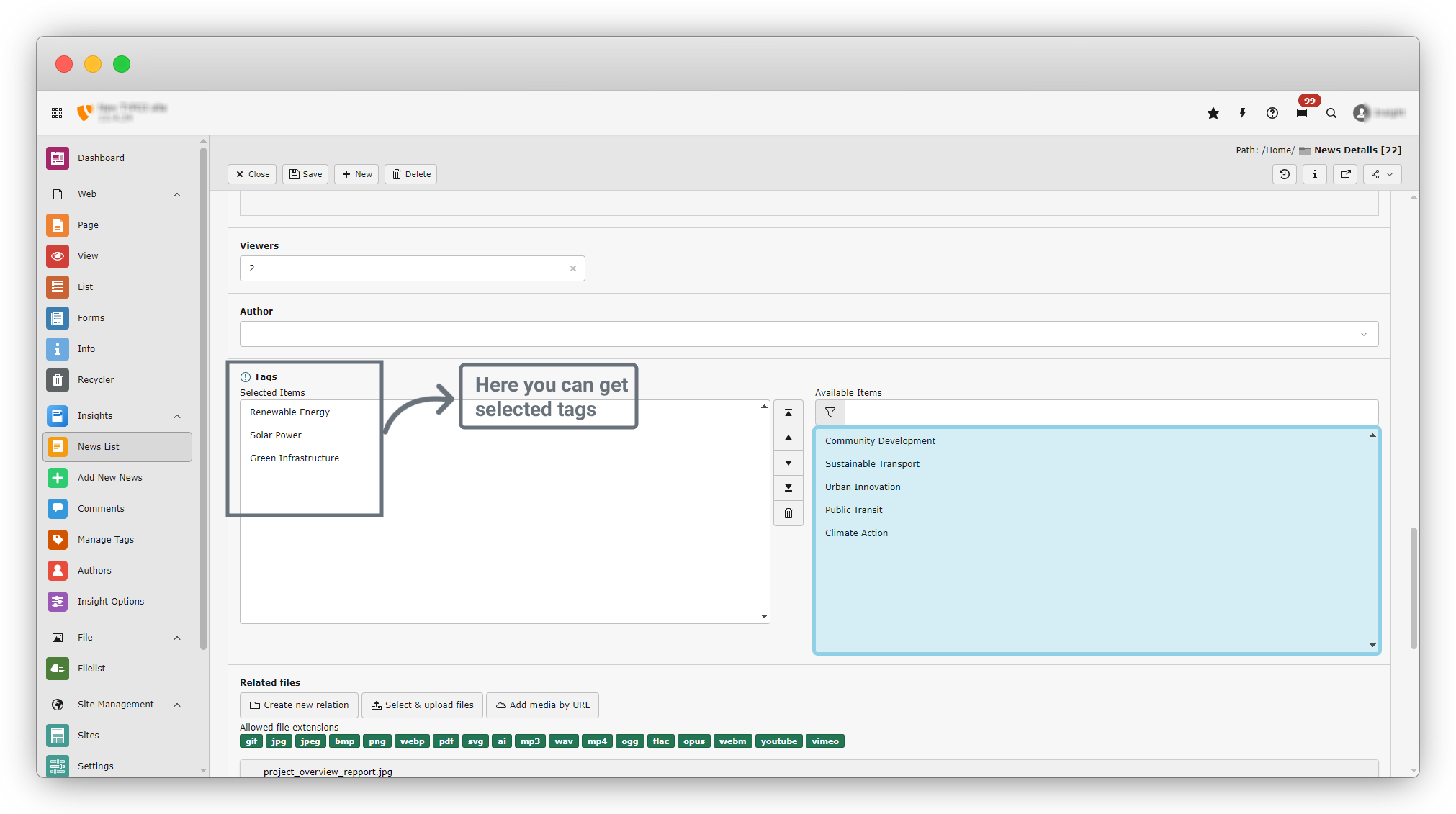Click the filter funnel icon

pyautogui.click(x=830, y=412)
